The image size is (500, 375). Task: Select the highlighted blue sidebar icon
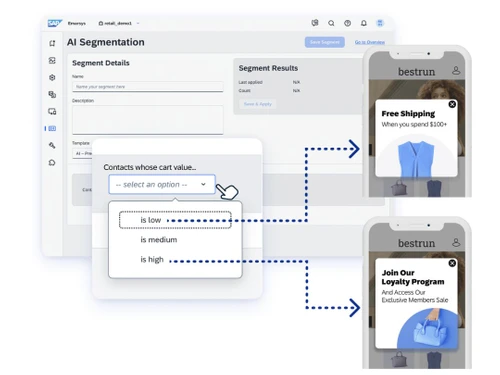click(x=52, y=128)
